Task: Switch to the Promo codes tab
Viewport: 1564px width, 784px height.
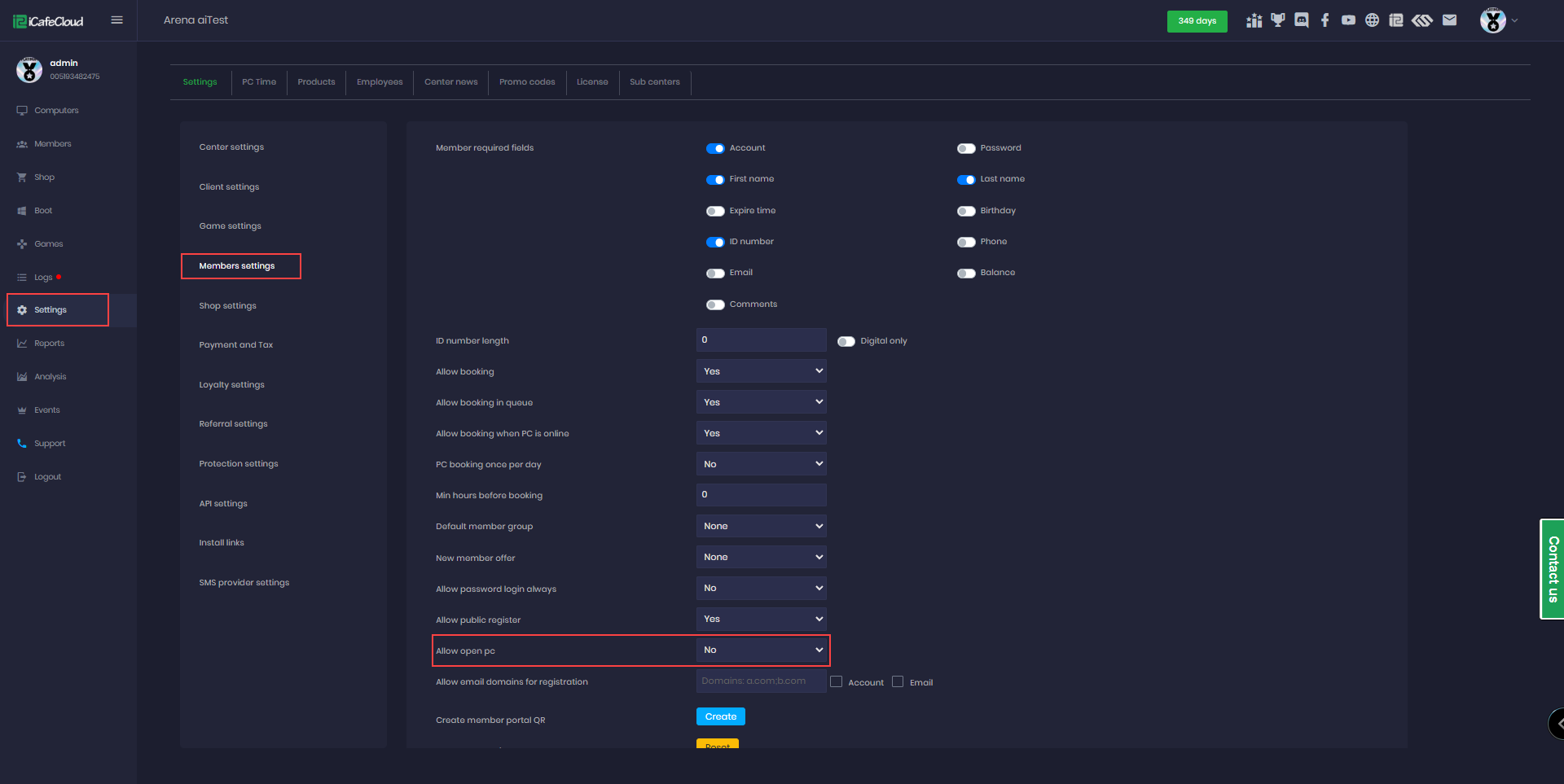Action: tap(527, 82)
